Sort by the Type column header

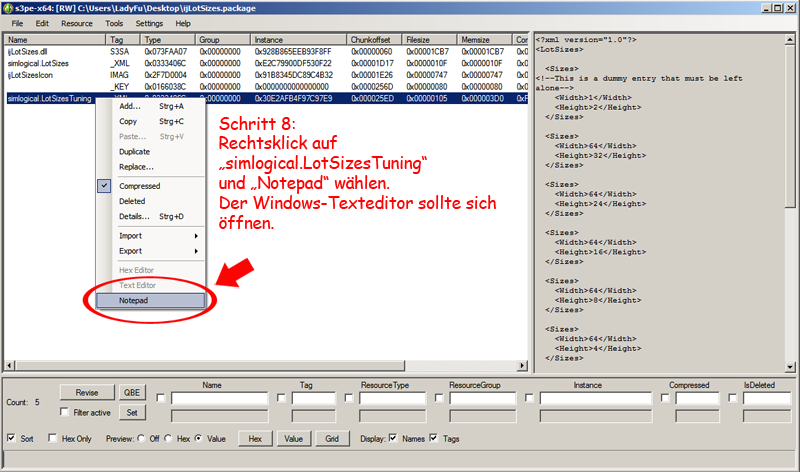167,40
